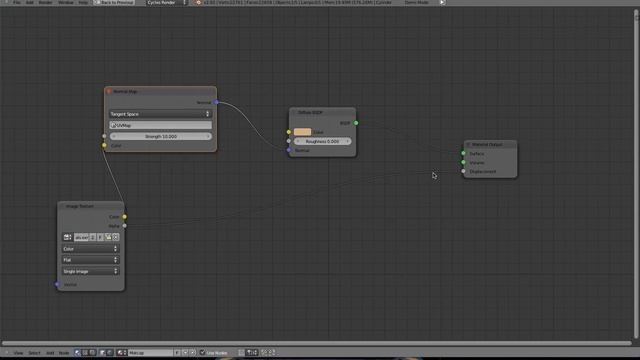Click the Strength input socket on Normal Map

click(104, 136)
